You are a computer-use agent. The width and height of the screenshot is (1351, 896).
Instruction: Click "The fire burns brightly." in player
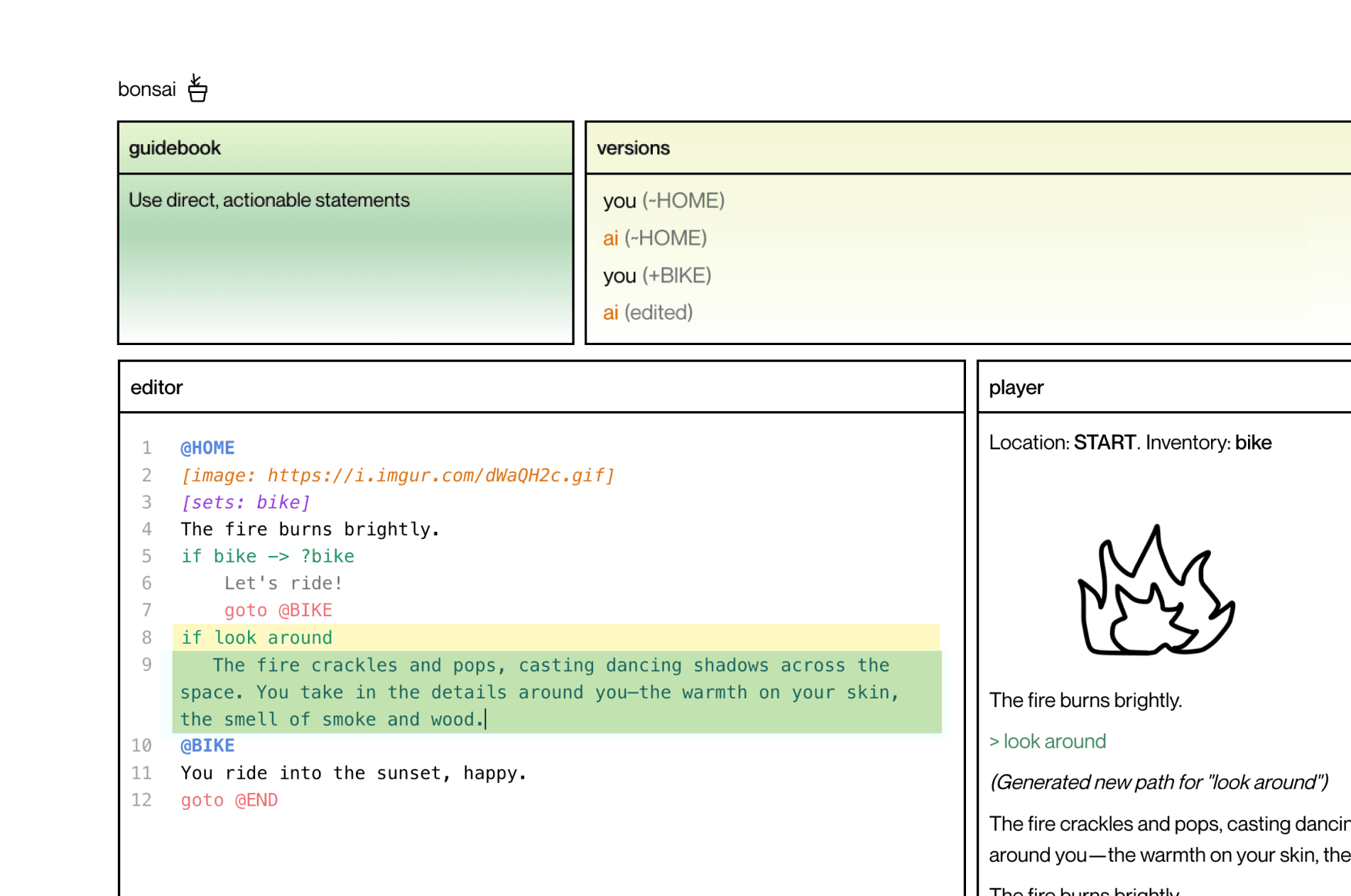pyautogui.click(x=1085, y=700)
